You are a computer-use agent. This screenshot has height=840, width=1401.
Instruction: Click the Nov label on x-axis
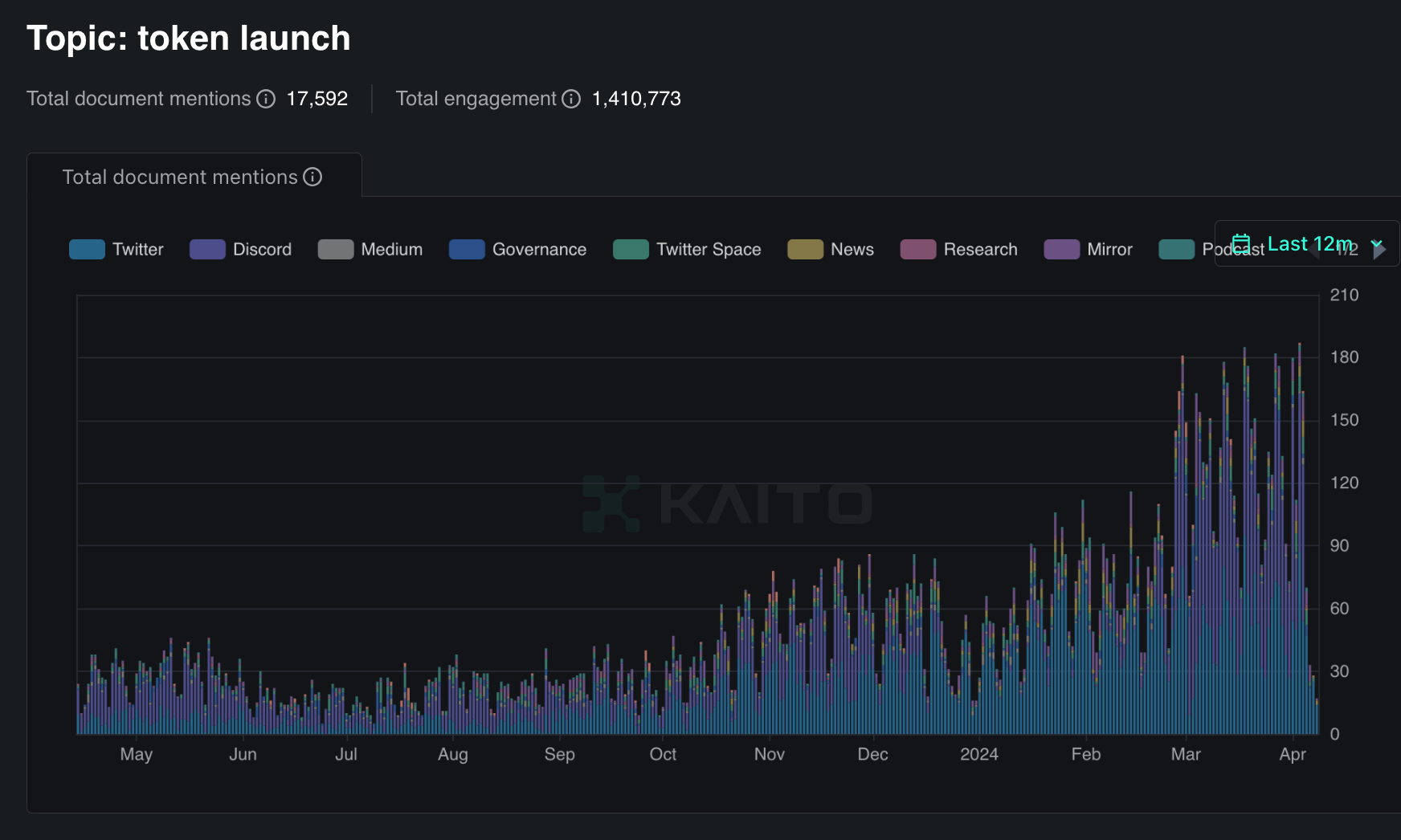[770, 754]
